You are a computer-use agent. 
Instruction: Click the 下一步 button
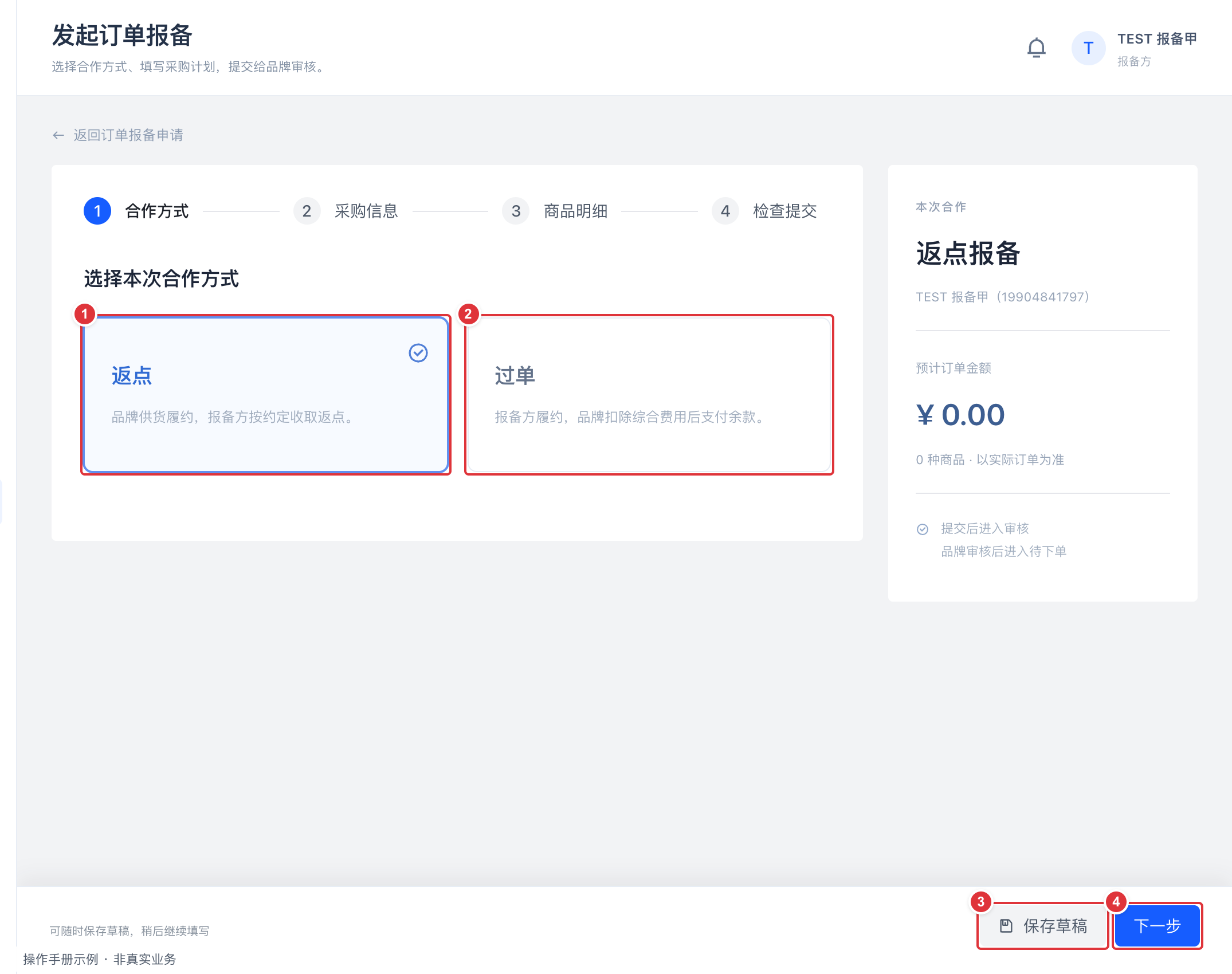[1158, 926]
